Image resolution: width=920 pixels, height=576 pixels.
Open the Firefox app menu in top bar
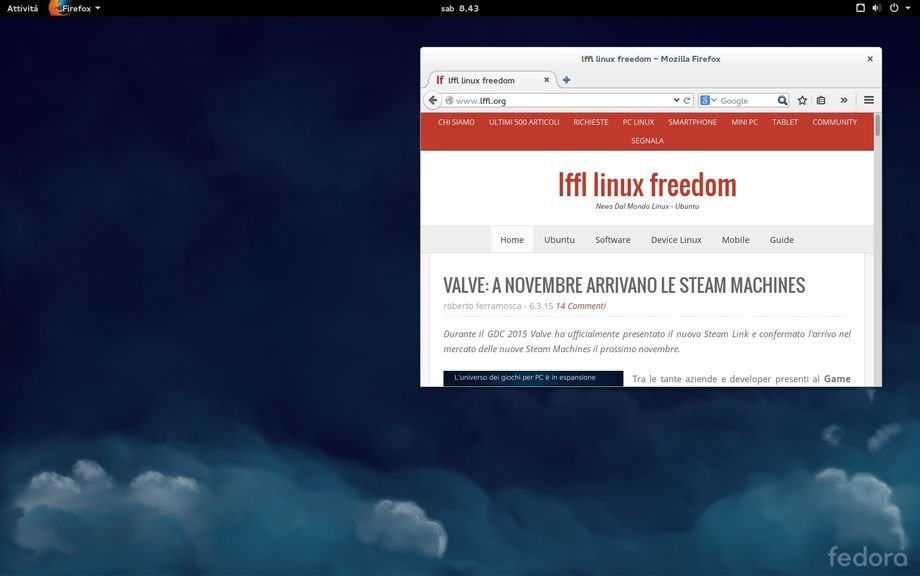click(x=76, y=8)
